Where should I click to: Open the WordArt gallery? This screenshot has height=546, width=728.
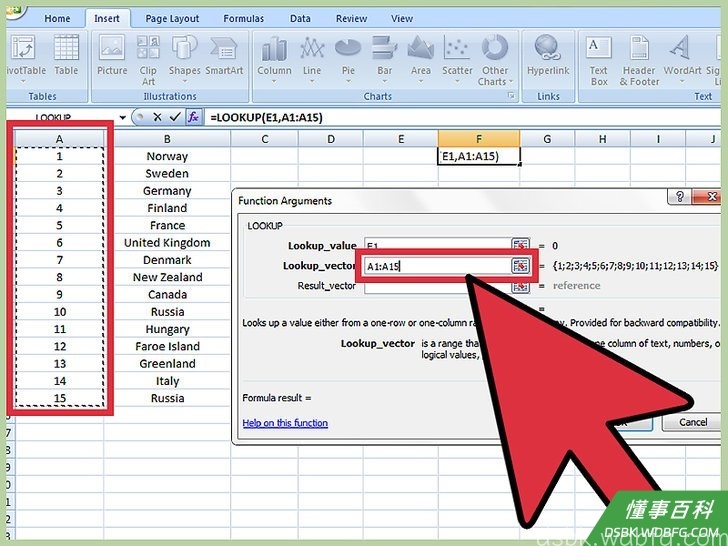[682, 58]
